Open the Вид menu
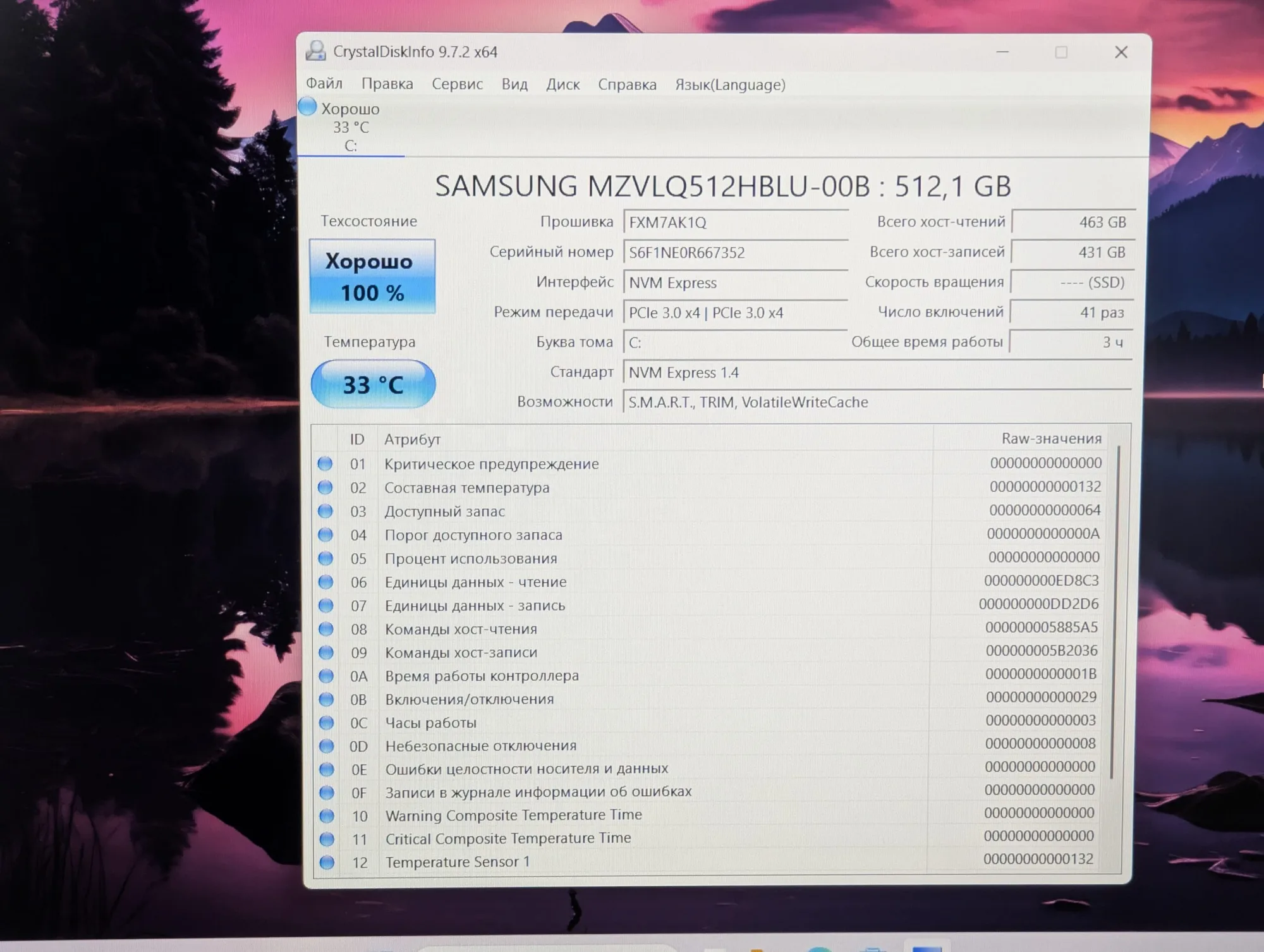This screenshot has width=1264, height=952. click(x=514, y=84)
